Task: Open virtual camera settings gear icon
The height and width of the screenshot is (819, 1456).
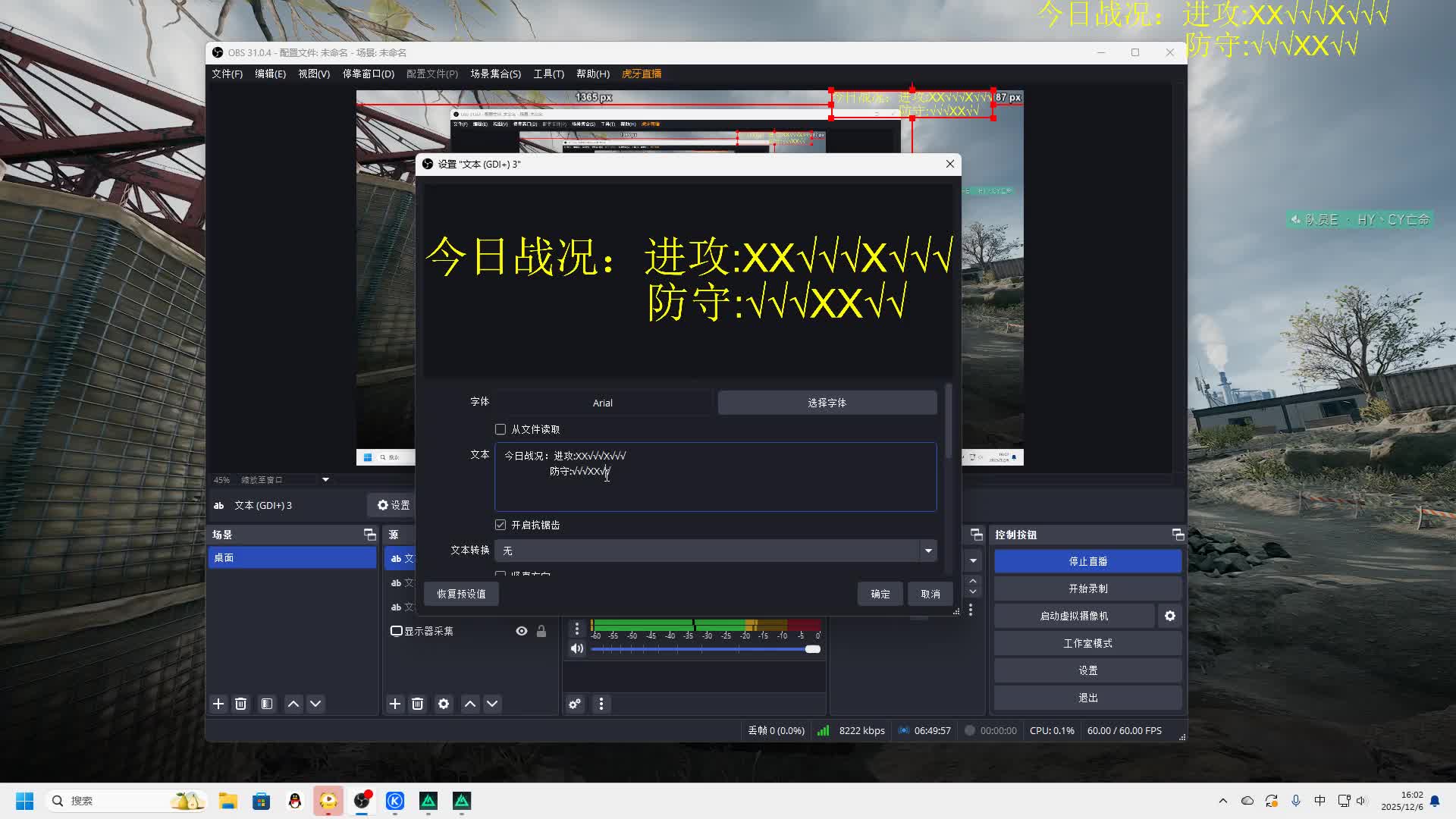Action: pos(1169,616)
